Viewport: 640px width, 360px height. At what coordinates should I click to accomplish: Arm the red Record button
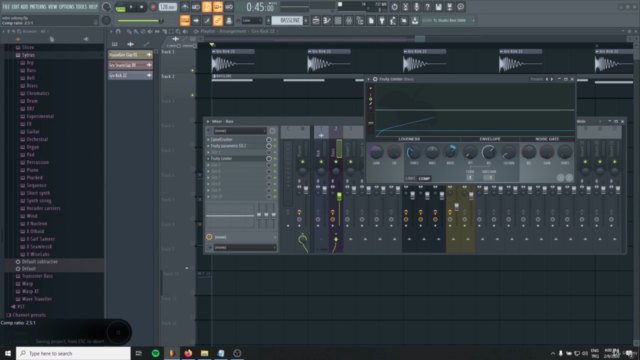pyautogui.click(x=153, y=7)
